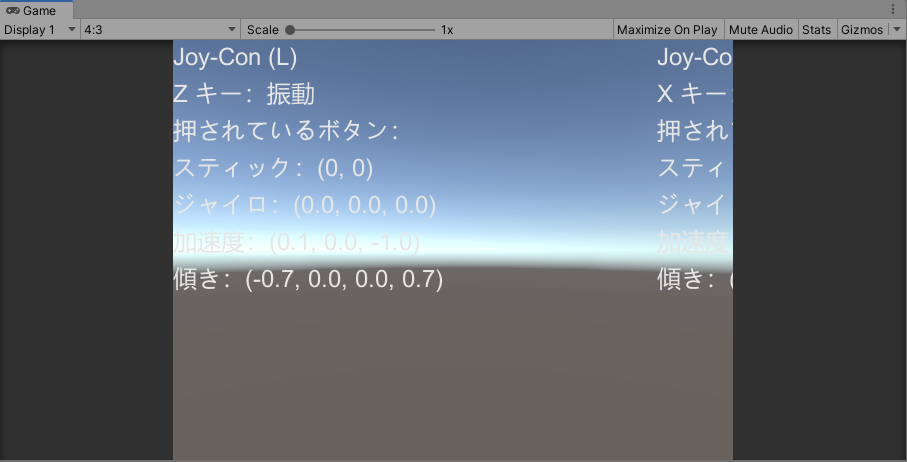The height and width of the screenshot is (462, 907).
Task: Click the Scale label
Action: click(263, 30)
